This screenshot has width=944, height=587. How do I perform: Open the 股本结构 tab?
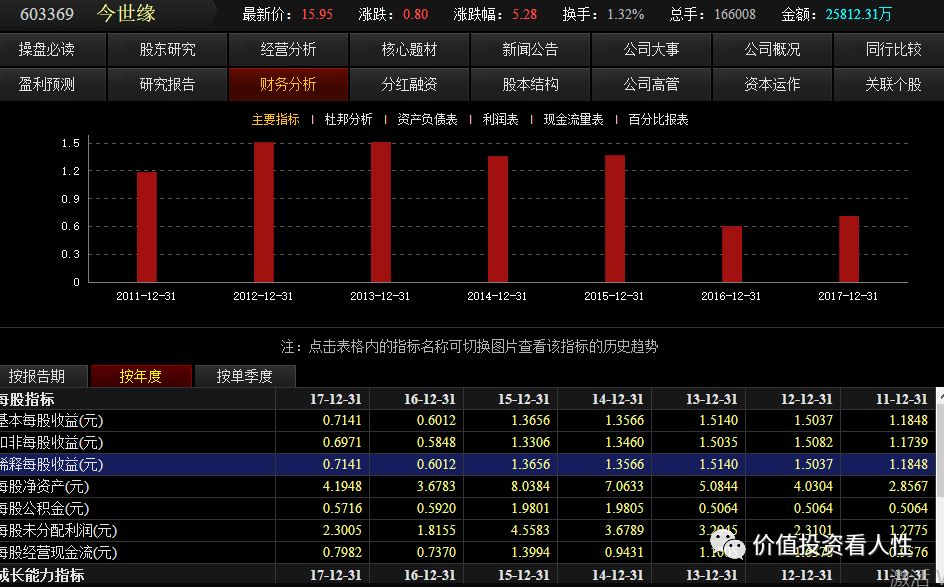pyautogui.click(x=530, y=84)
